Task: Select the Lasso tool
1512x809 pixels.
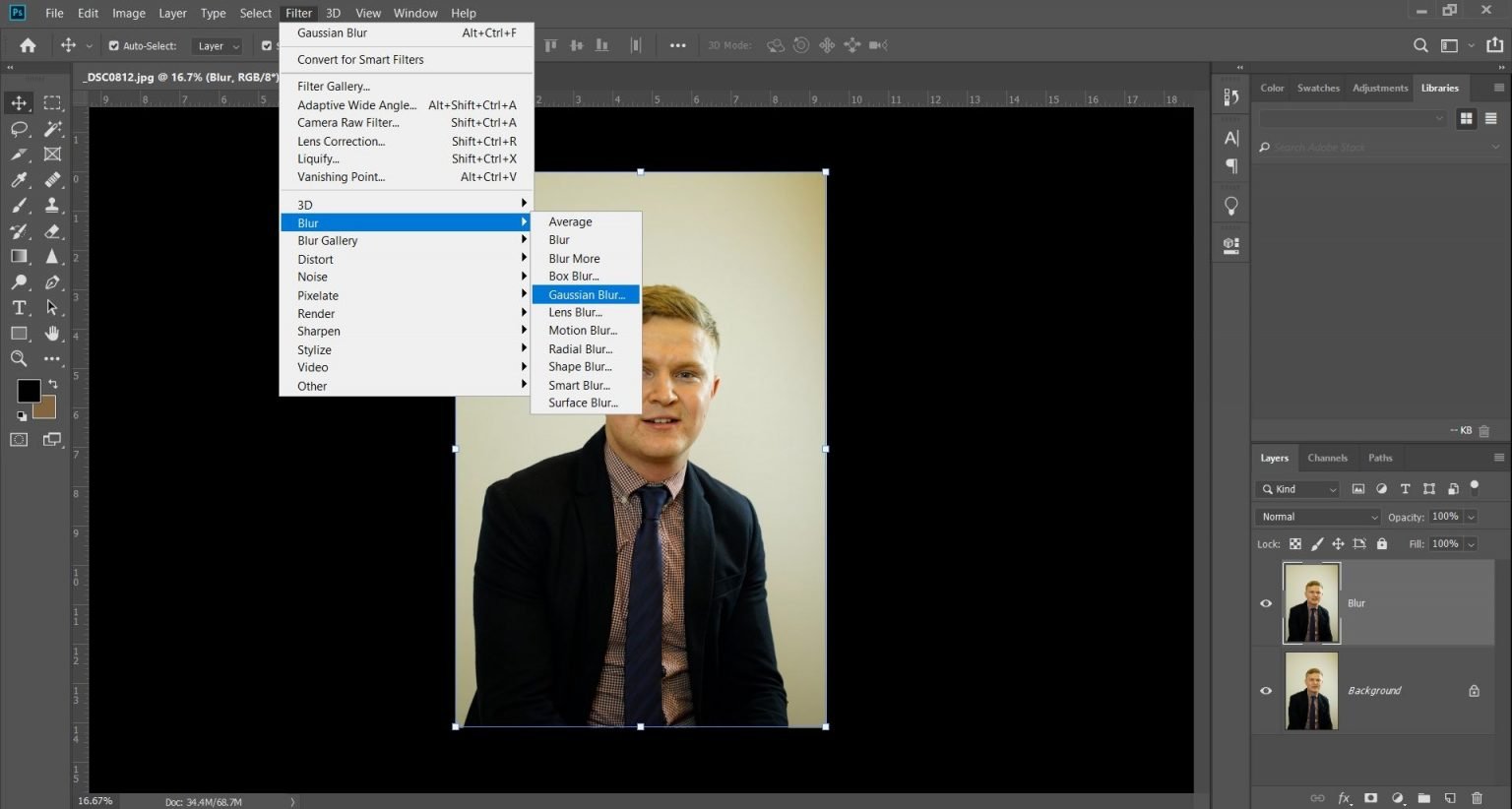Action: pos(18,128)
